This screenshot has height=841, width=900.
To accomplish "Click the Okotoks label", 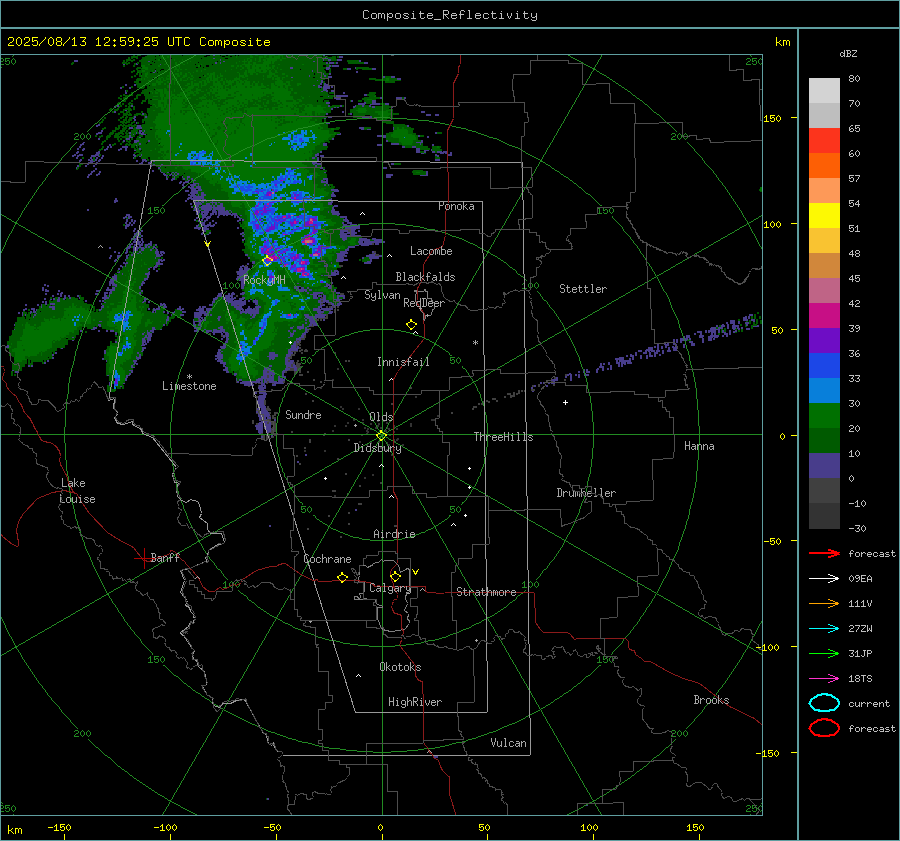I will 400,667.
